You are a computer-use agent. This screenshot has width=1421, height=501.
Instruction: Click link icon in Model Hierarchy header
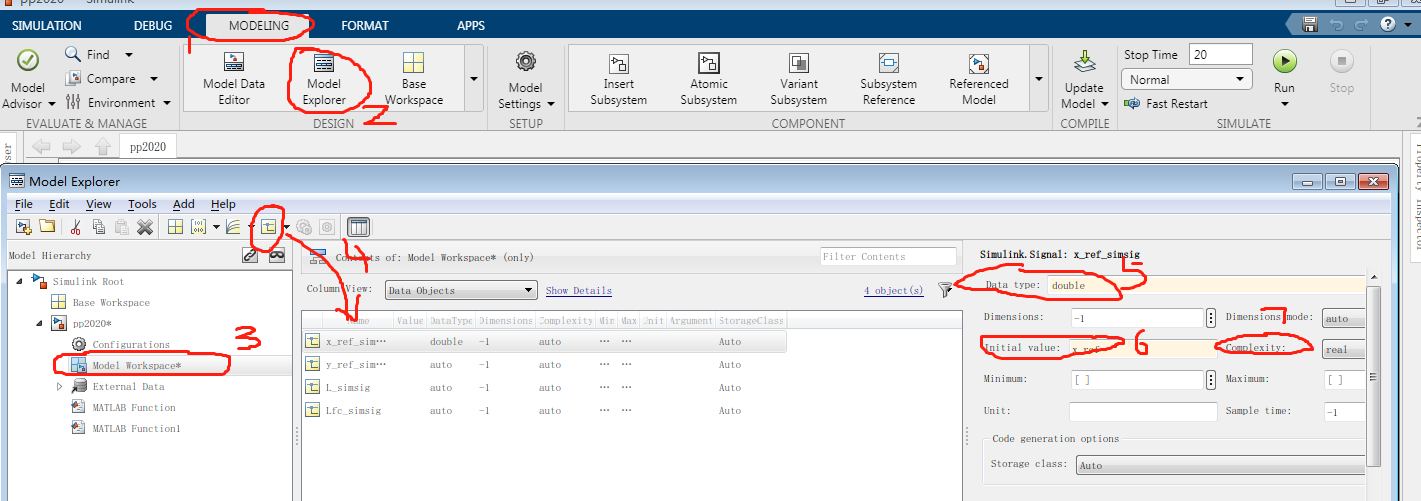click(x=251, y=255)
